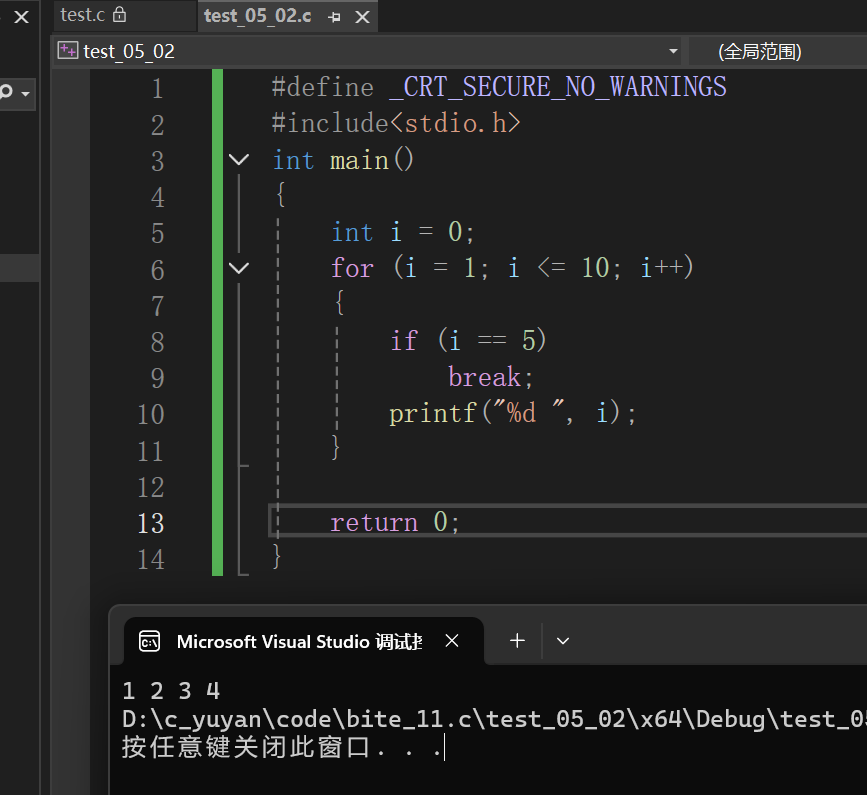Click the test_05_02 project icon in navigation bar
The image size is (867, 795).
pyautogui.click(x=67, y=51)
